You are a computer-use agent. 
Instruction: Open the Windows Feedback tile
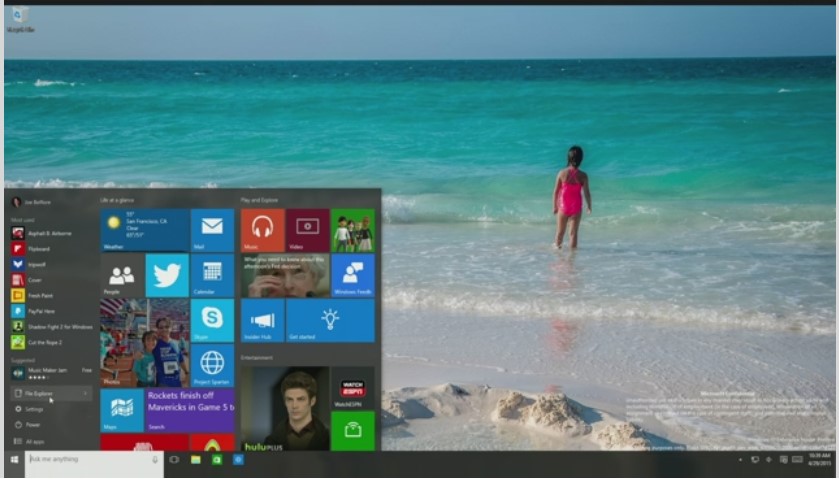[353, 275]
